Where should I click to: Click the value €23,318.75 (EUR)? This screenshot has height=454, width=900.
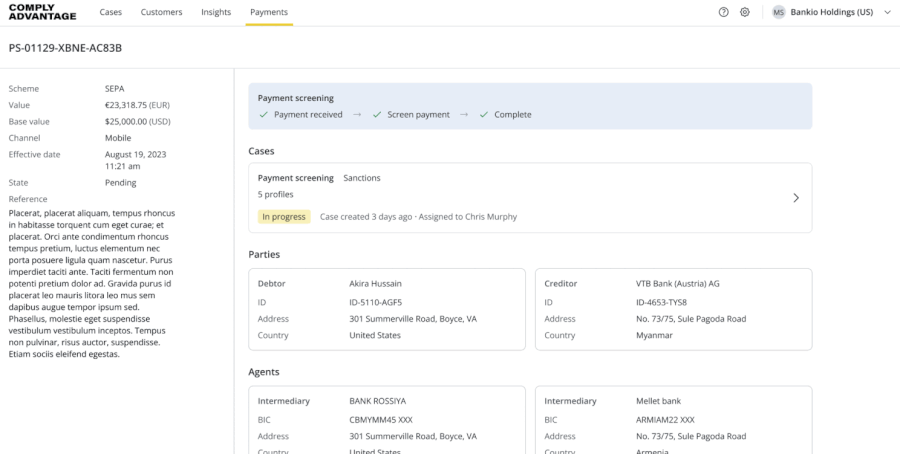137,105
